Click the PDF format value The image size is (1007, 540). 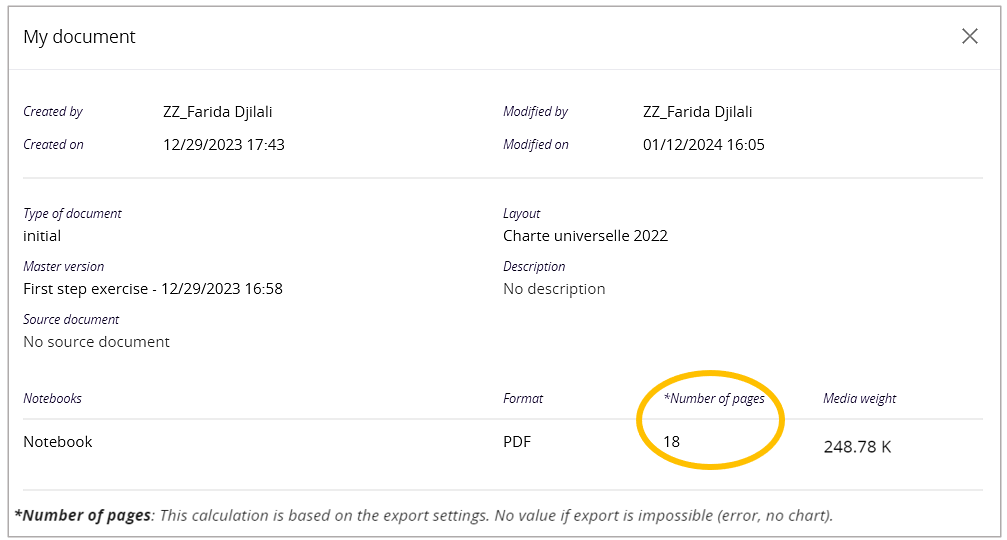(517, 442)
